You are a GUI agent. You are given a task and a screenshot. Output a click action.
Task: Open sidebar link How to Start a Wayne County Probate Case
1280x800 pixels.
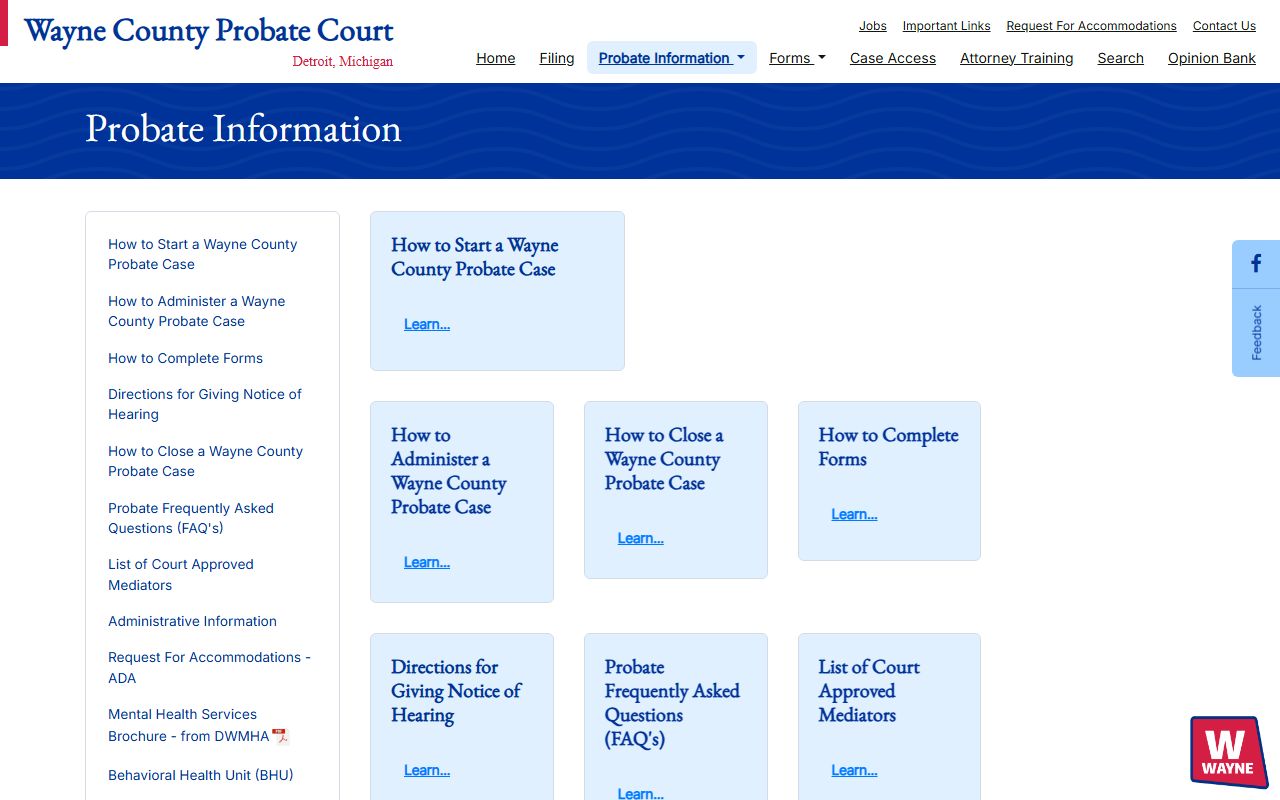203,254
